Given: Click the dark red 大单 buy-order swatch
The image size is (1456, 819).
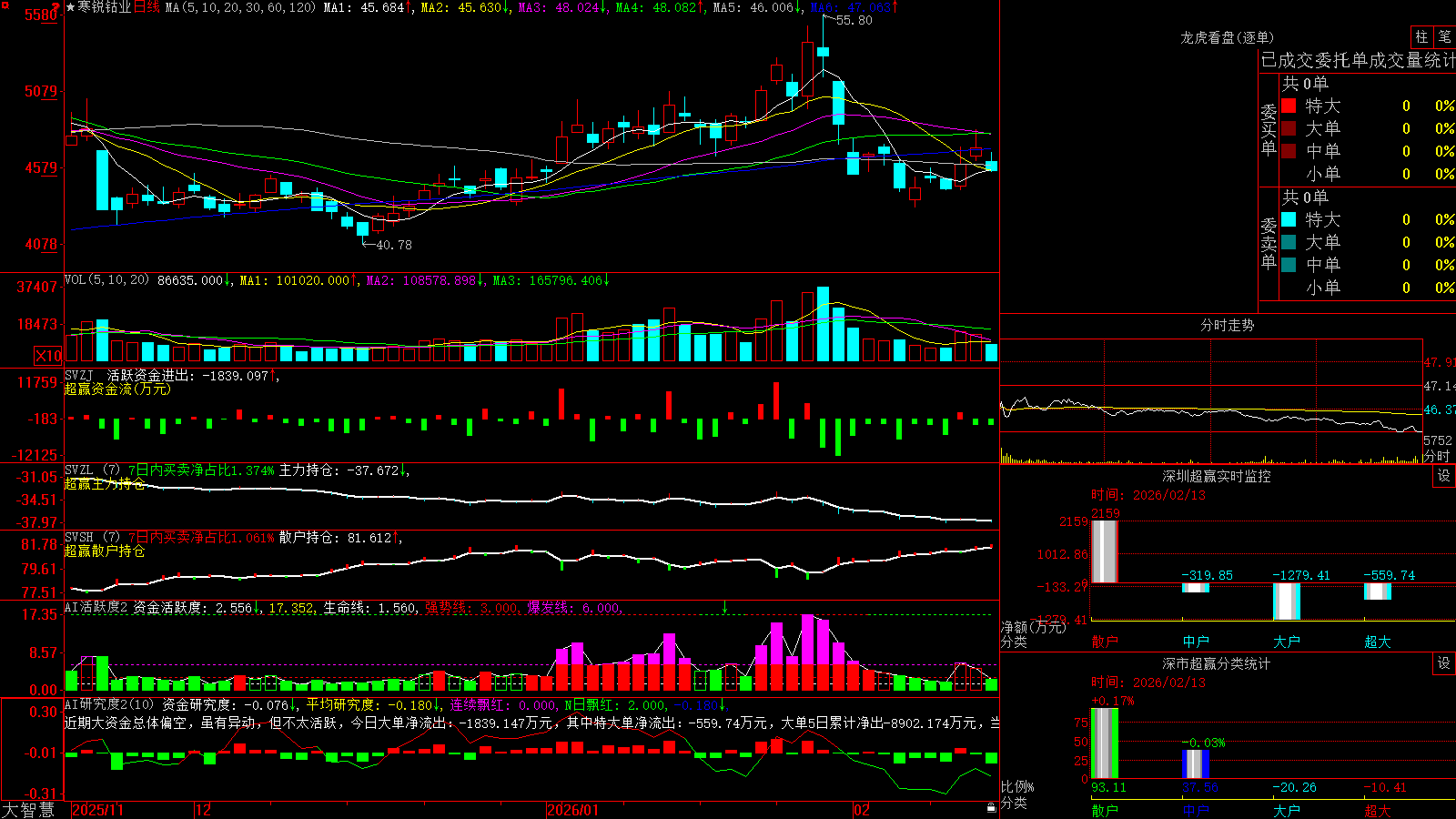Looking at the screenshot, I should click(1289, 128).
